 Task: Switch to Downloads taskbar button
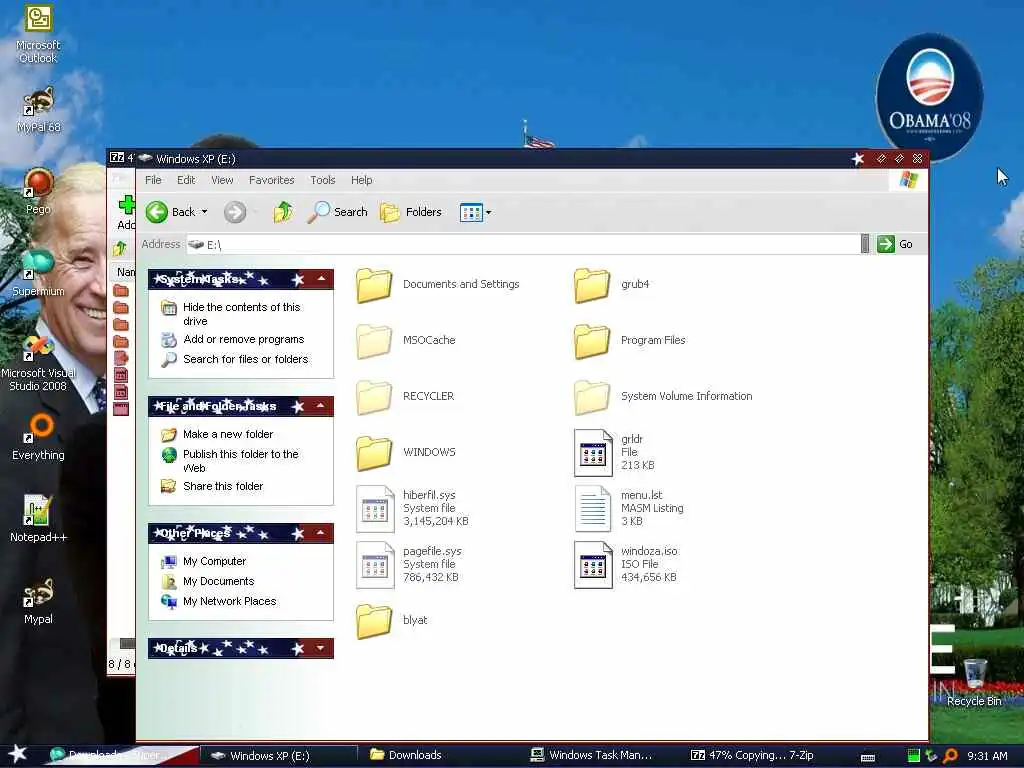point(406,755)
